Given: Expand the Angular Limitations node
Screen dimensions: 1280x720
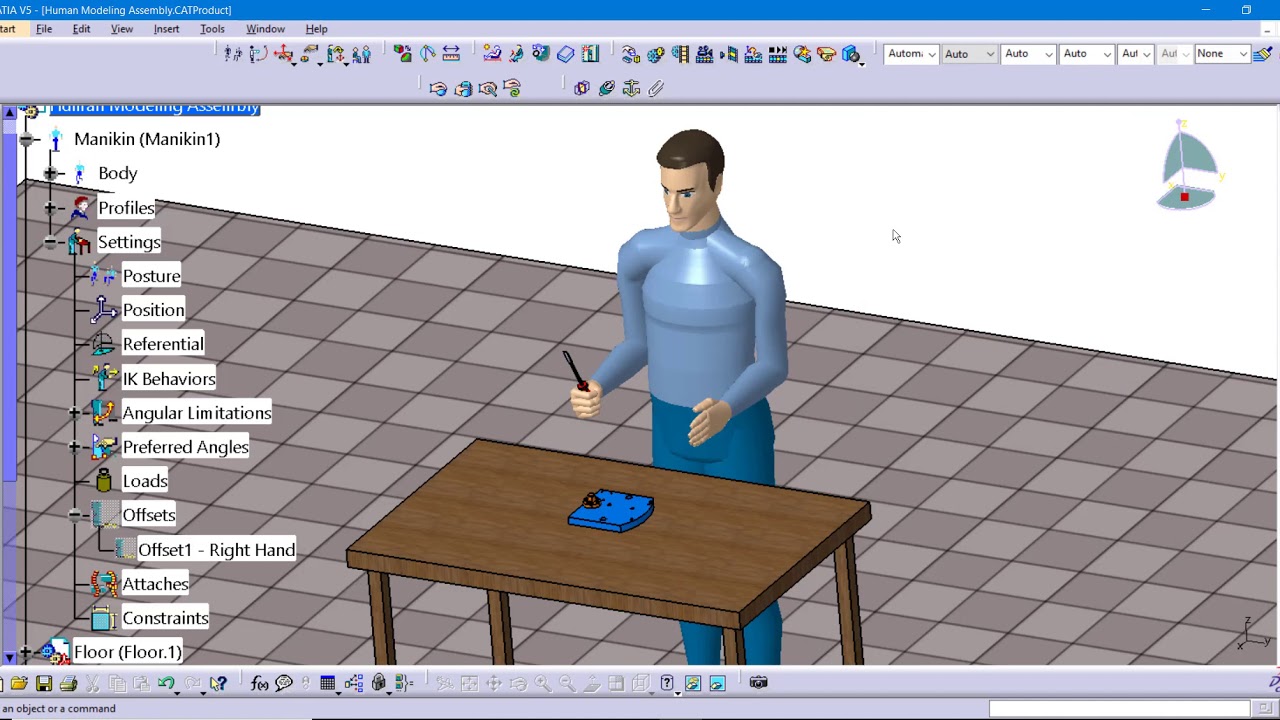Looking at the screenshot, I should coord(74,412).
